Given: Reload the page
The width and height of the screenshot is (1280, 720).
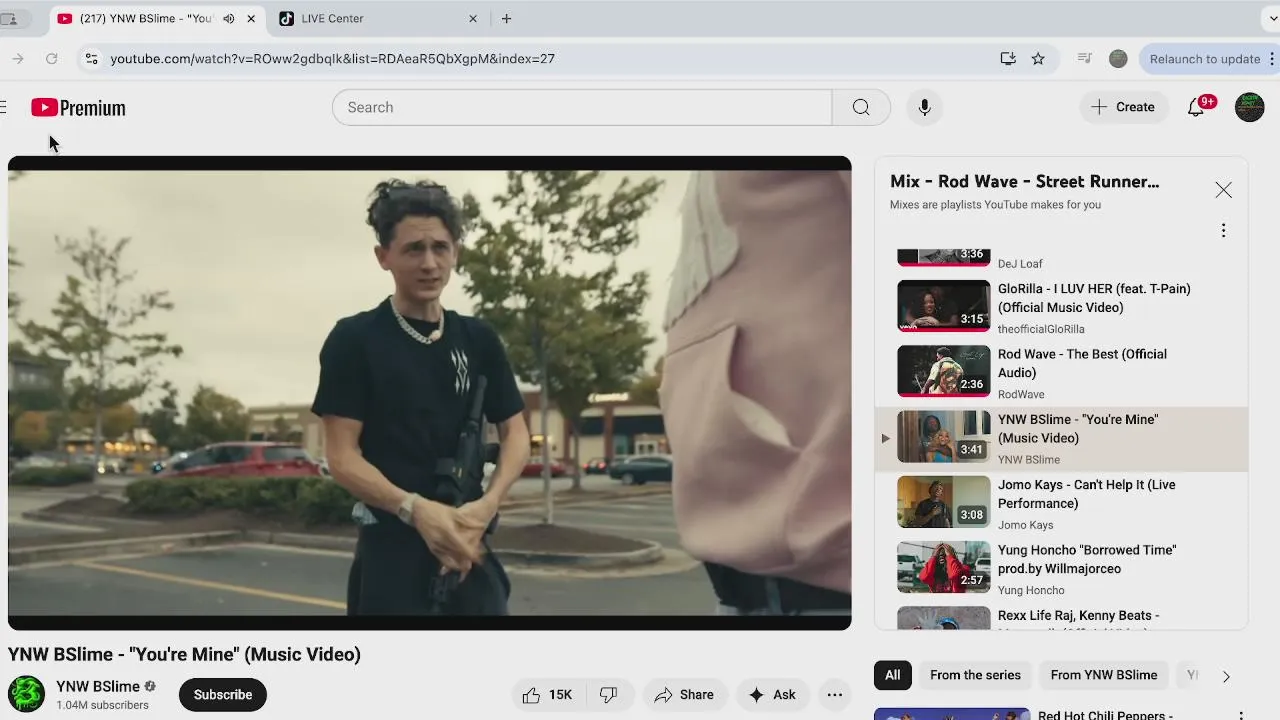Looking at the screenshot, I should [x=52, y=59].
